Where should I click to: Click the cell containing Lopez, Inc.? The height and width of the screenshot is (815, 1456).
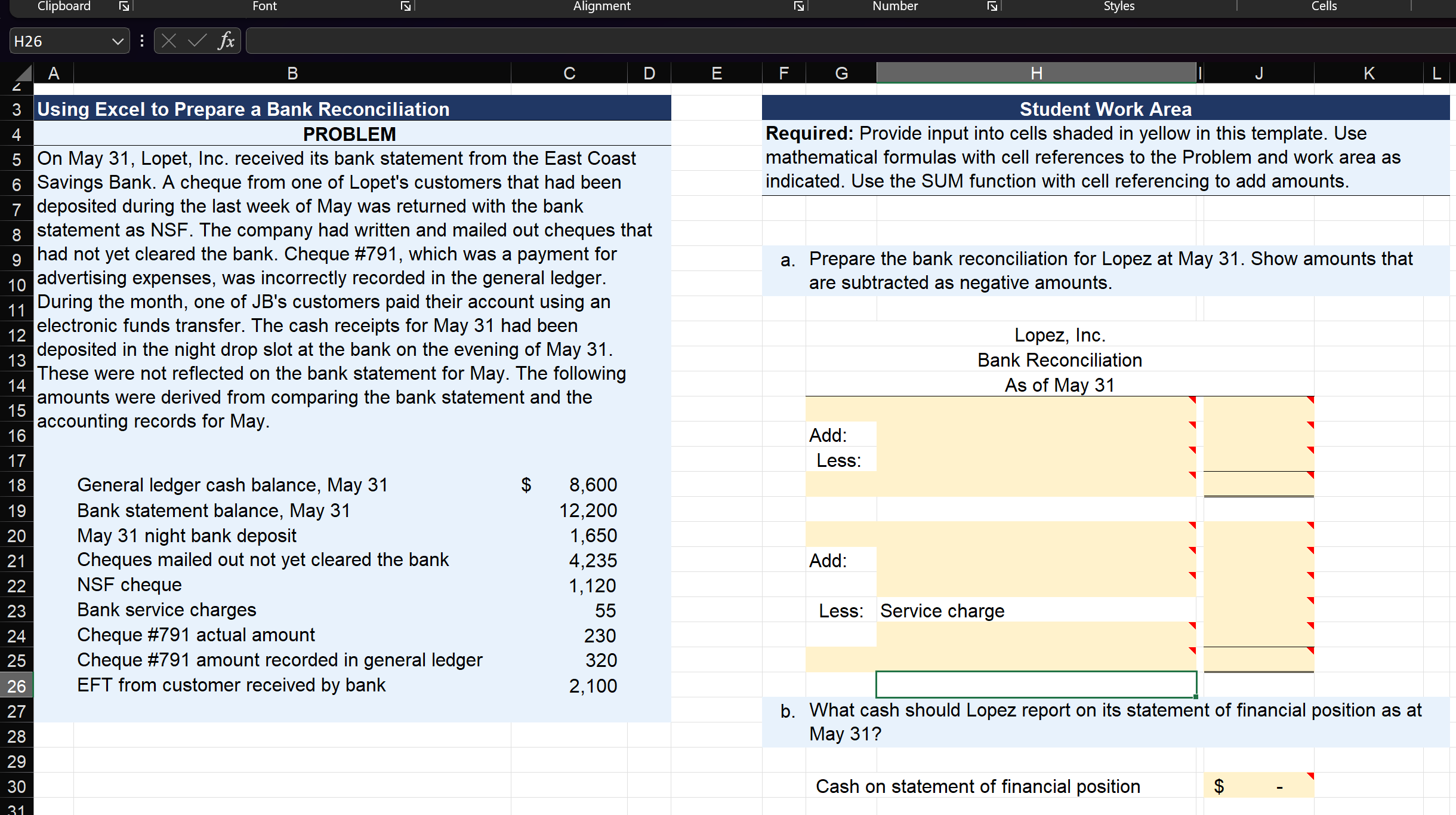[x=1059, y=334]
